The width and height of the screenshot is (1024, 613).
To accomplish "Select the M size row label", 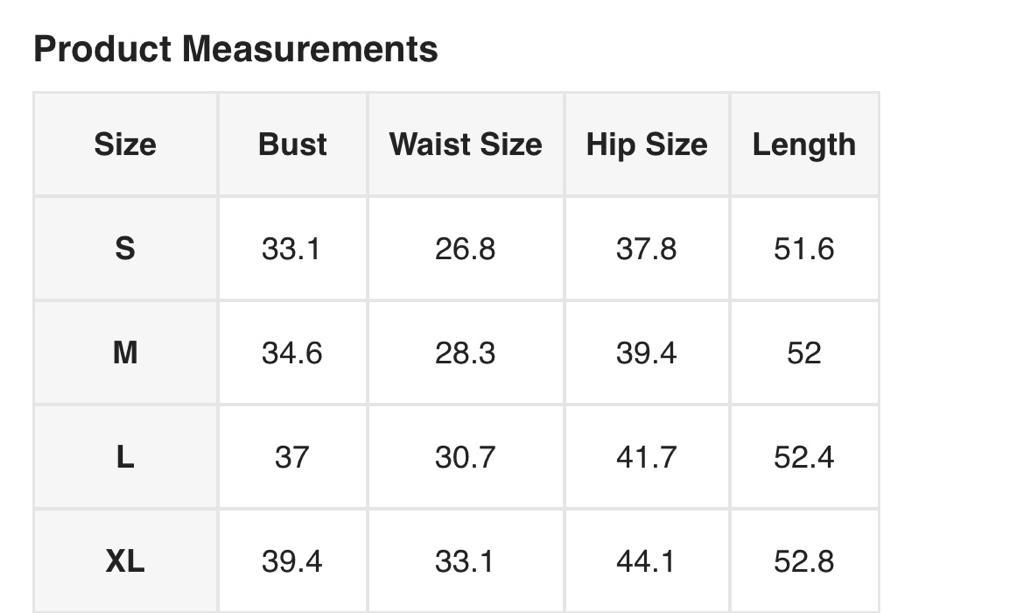I will [125, 353].
